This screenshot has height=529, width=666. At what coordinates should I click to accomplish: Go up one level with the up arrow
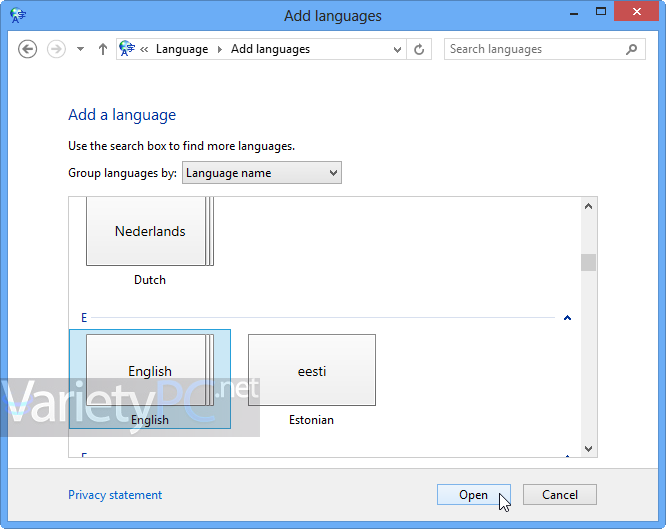coord(102,49)
